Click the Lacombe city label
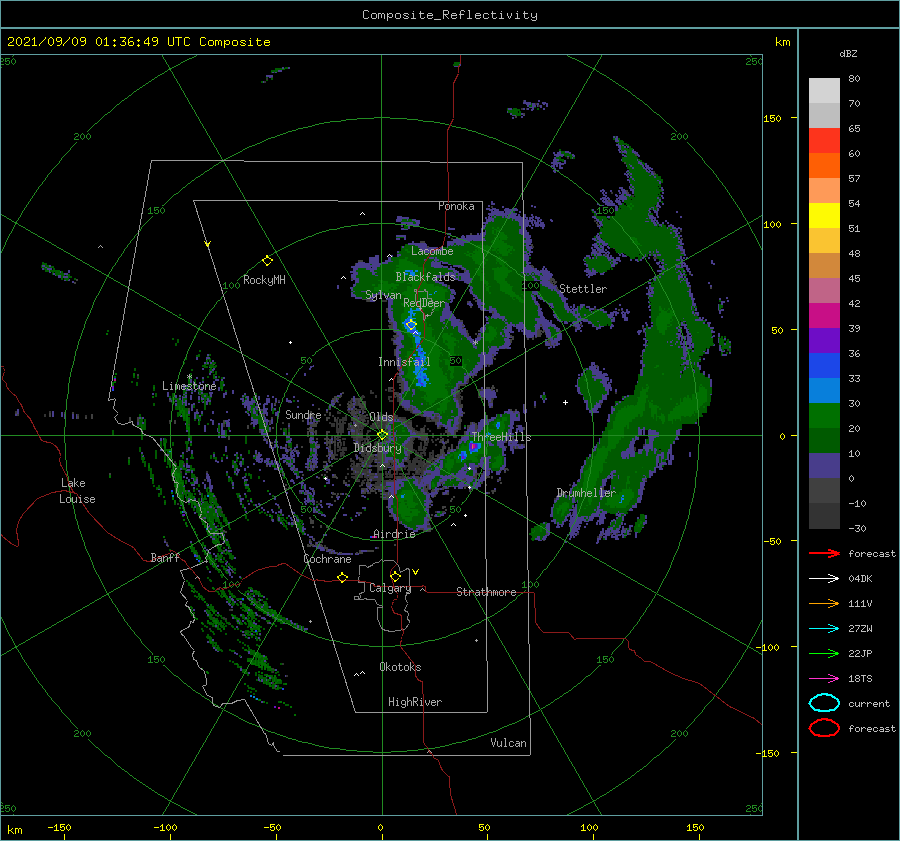This screenshot has height=841, width=900. [432, 251]
